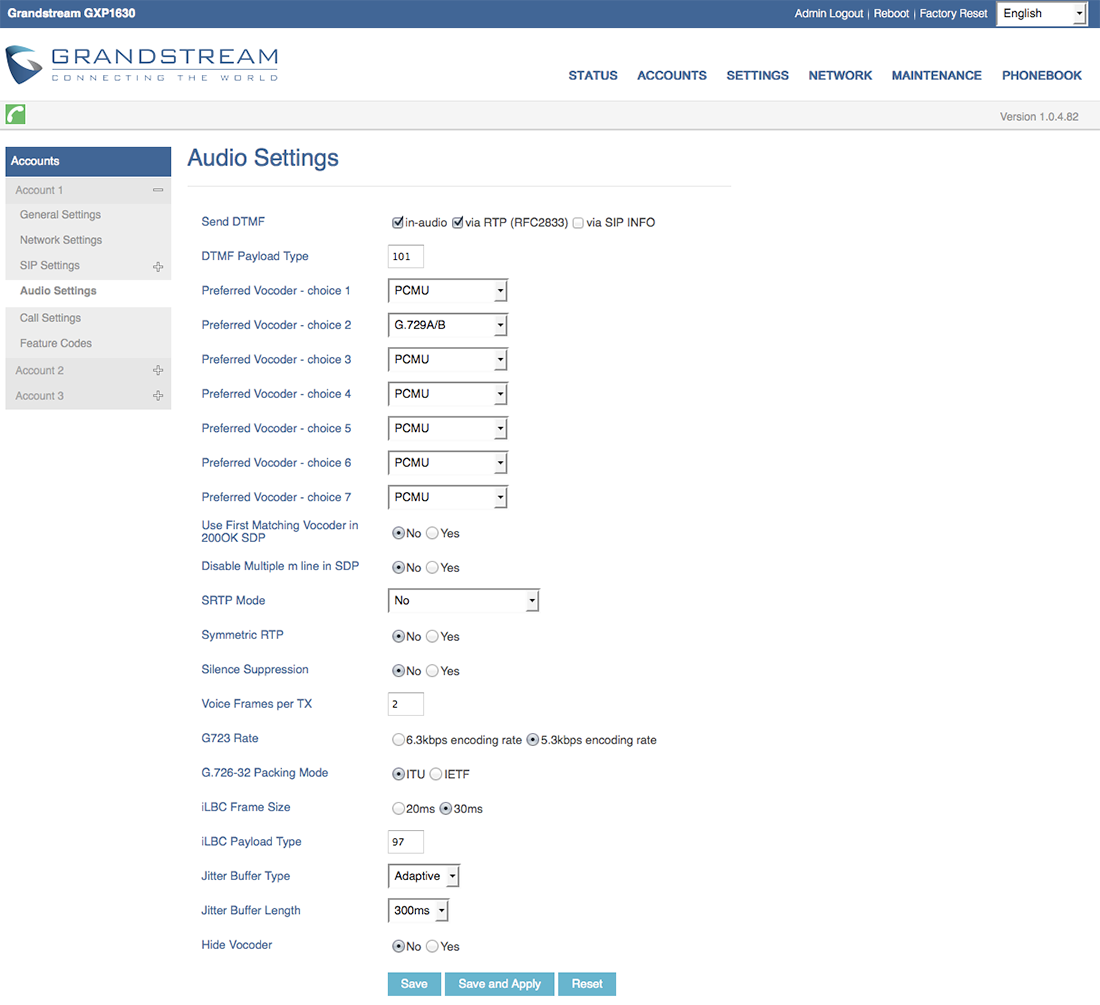Image resolution: width=1100 pixels, height=1005 pixels.
Task: Open the ACCOUNTS menu
Action: point(671,75)
